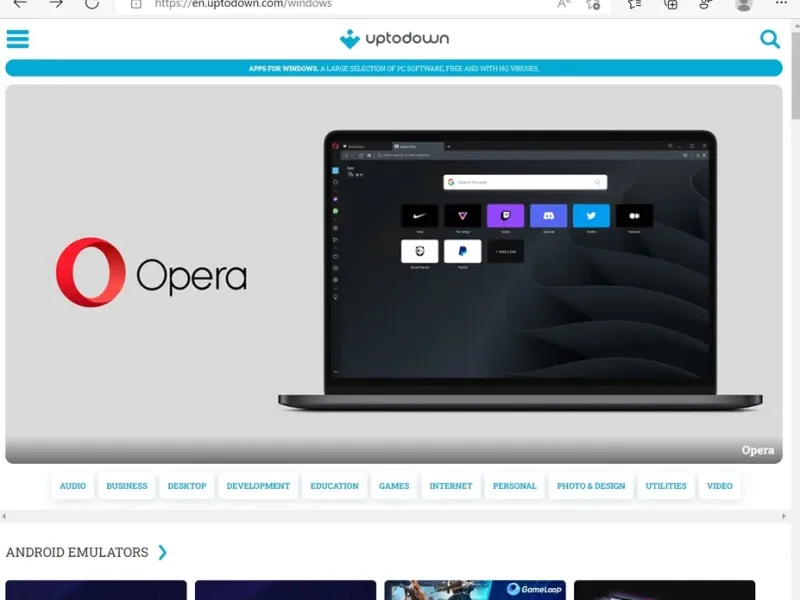Open the GameLoop emulator thumbnail
The width and height of the screenshot is (800, 600).
pos(475,590)
